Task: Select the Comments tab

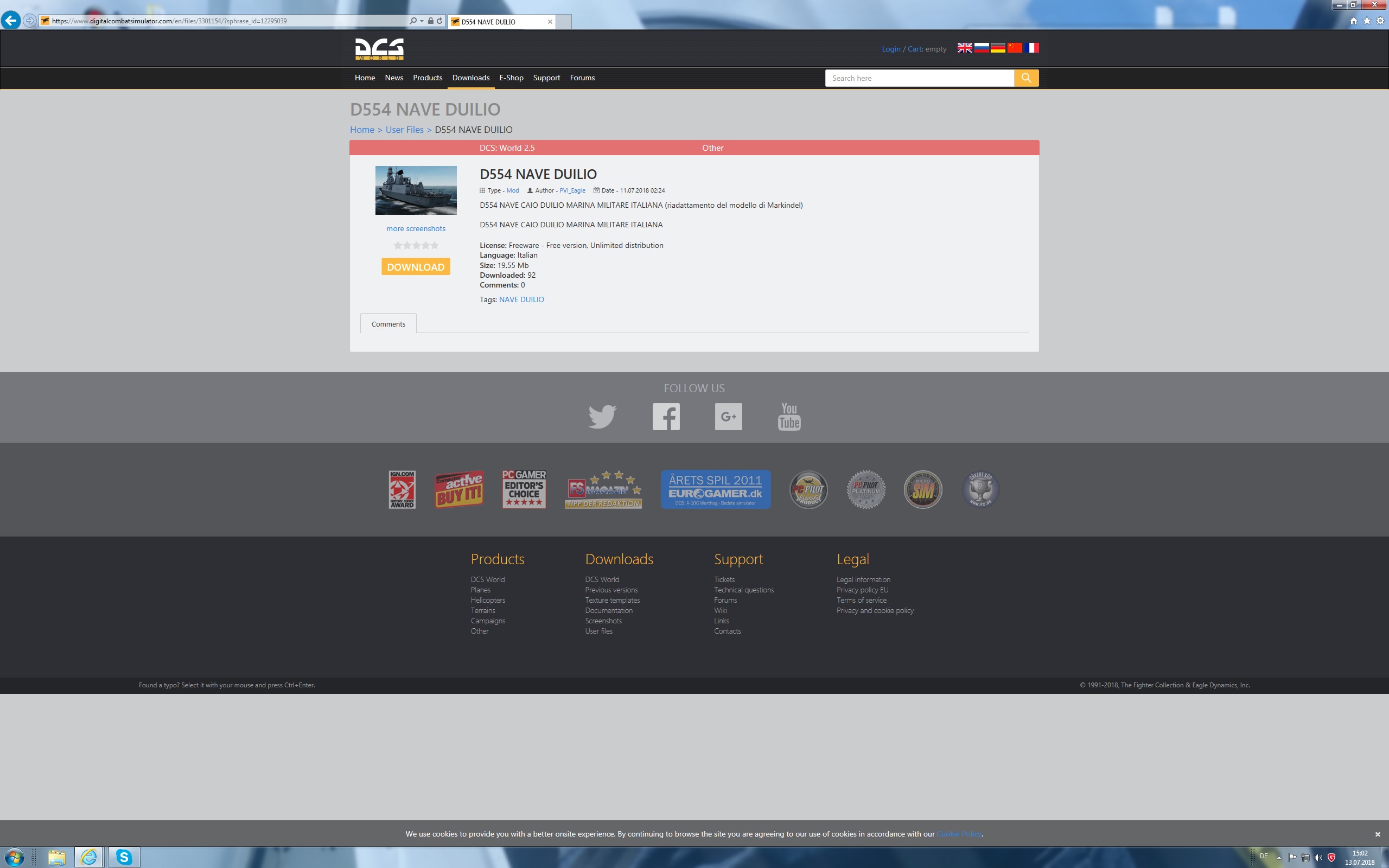Action: pos(388,324)
